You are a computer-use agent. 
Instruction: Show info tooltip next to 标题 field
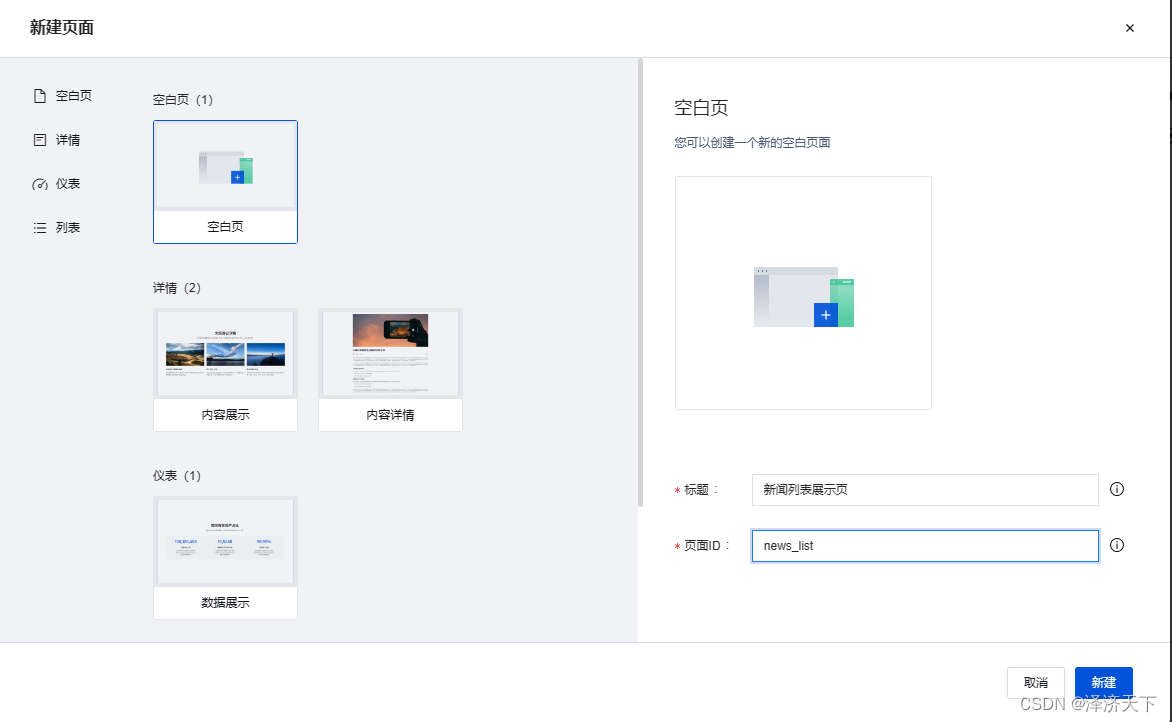[x=1117, y=489]
